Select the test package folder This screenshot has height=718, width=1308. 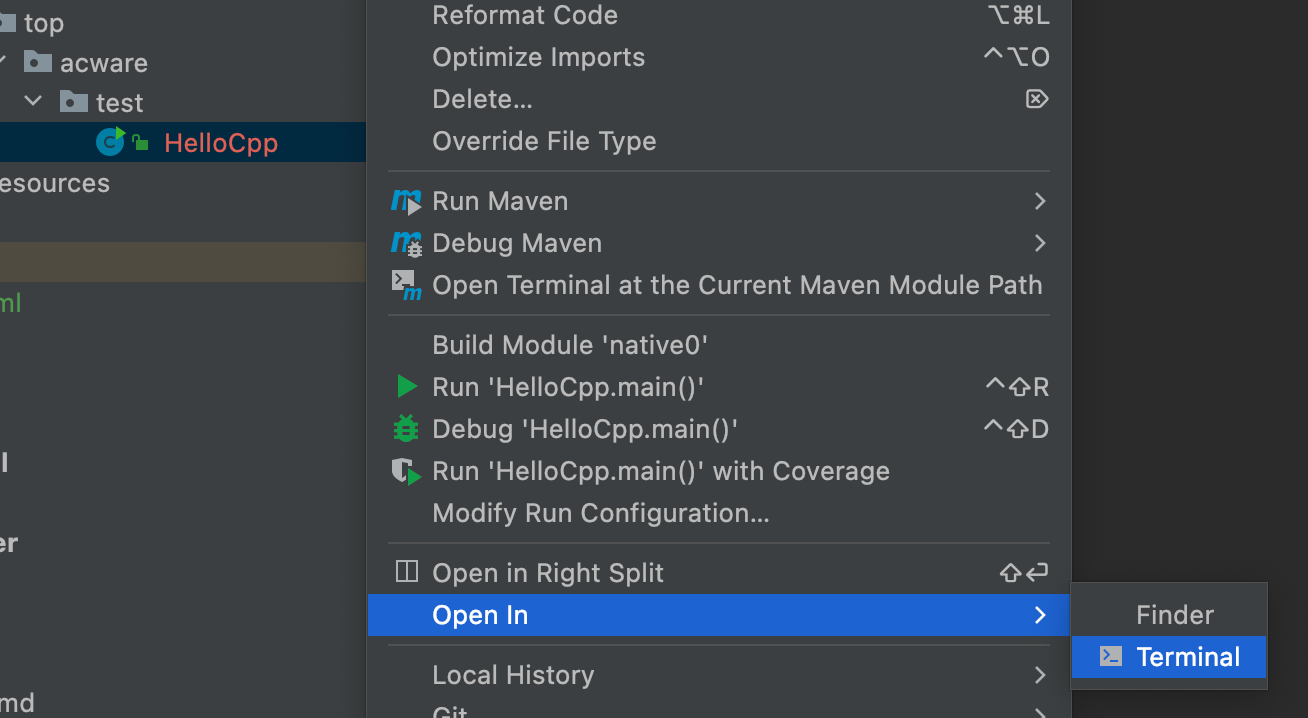click(x=119, y=102)
